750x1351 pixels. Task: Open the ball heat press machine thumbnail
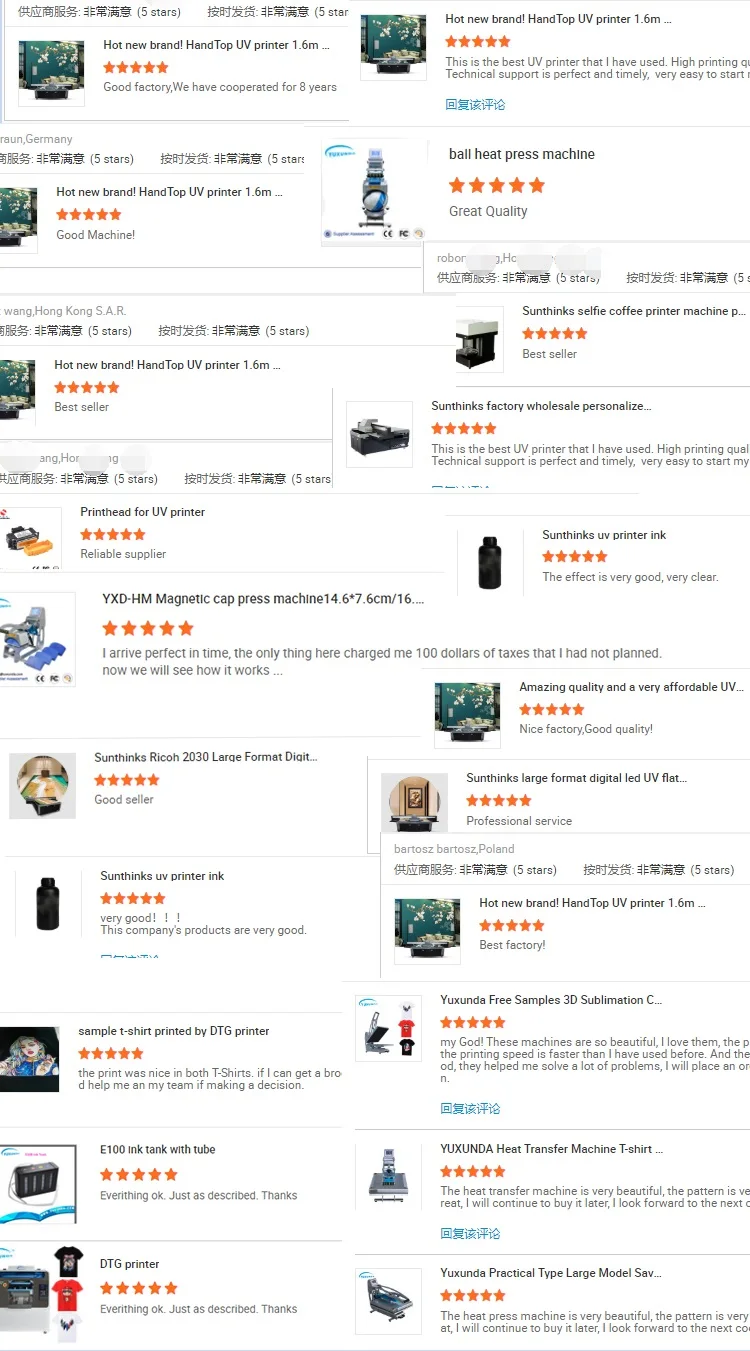(x=366, y=192)
